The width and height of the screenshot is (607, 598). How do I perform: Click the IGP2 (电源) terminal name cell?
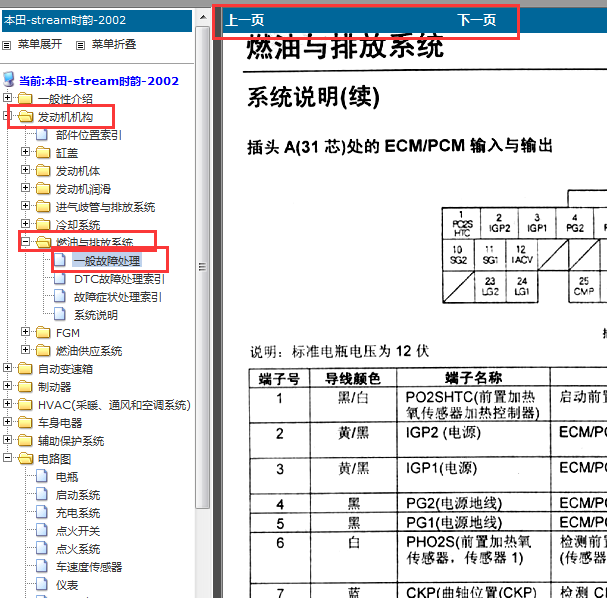(473, 440)
